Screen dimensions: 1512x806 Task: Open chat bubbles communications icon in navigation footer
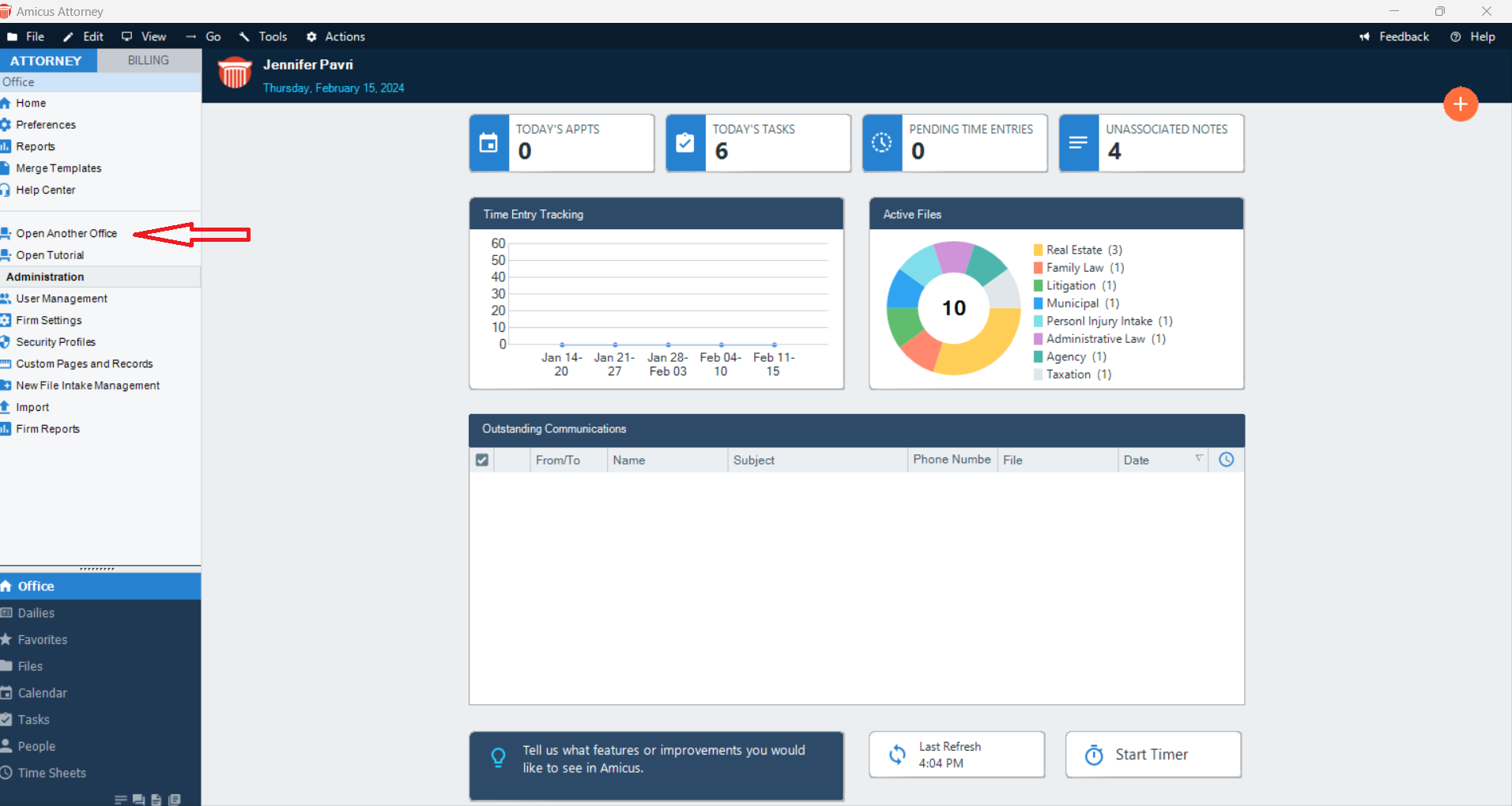click(138, 800)
